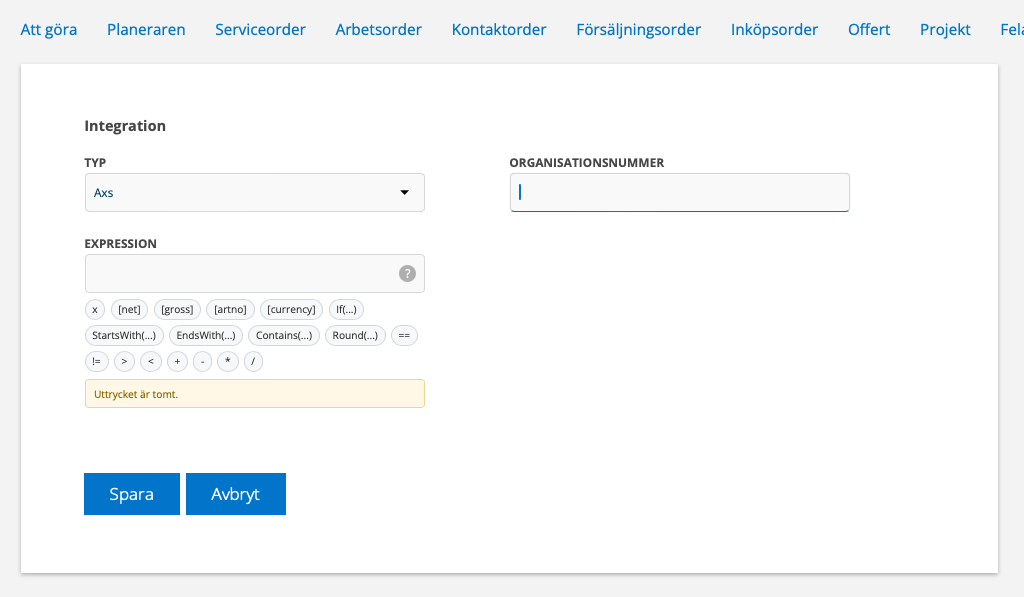This screenshot has height=597, width=1024.
Task: Insert the asterisk multiply operator
Action: click(228, 361)
